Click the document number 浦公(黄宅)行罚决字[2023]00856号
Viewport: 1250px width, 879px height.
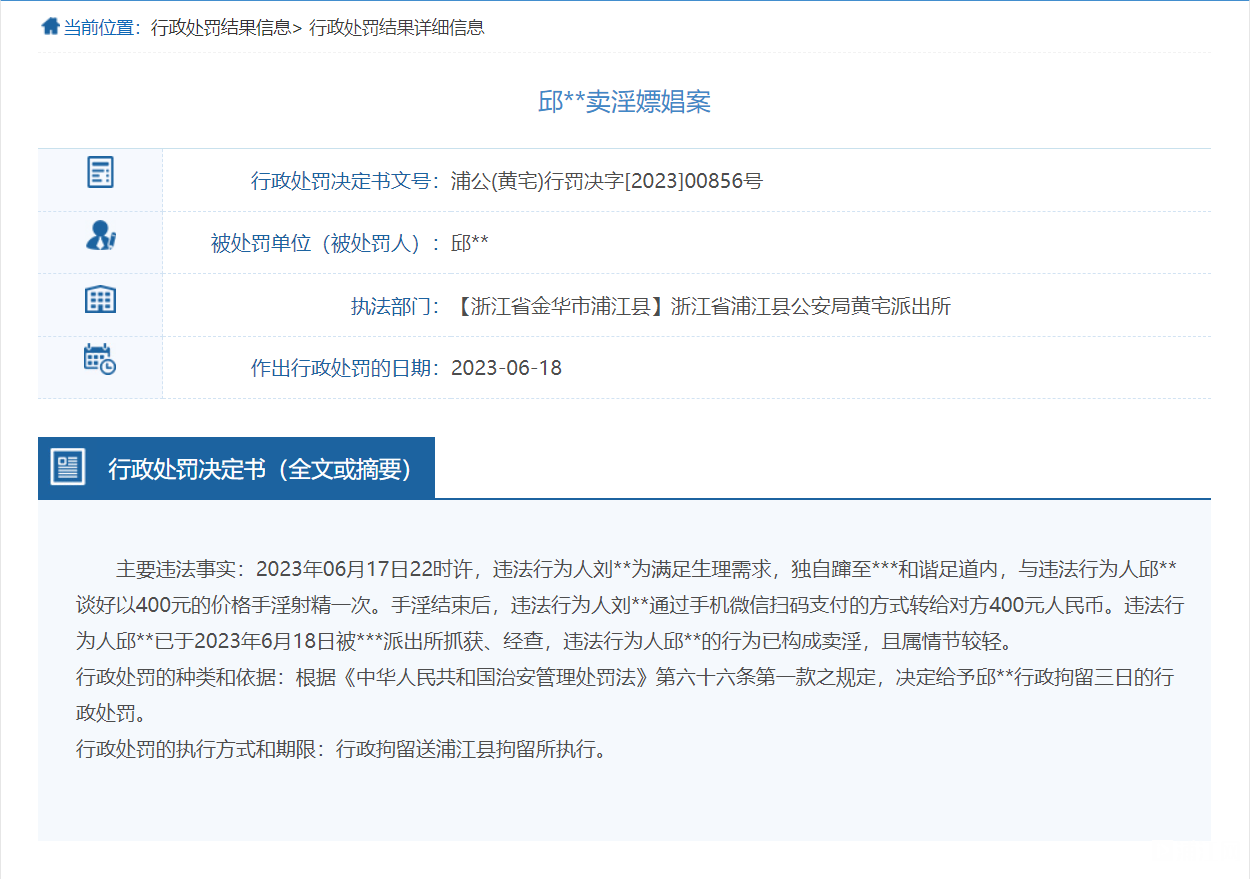pos(607,181)
